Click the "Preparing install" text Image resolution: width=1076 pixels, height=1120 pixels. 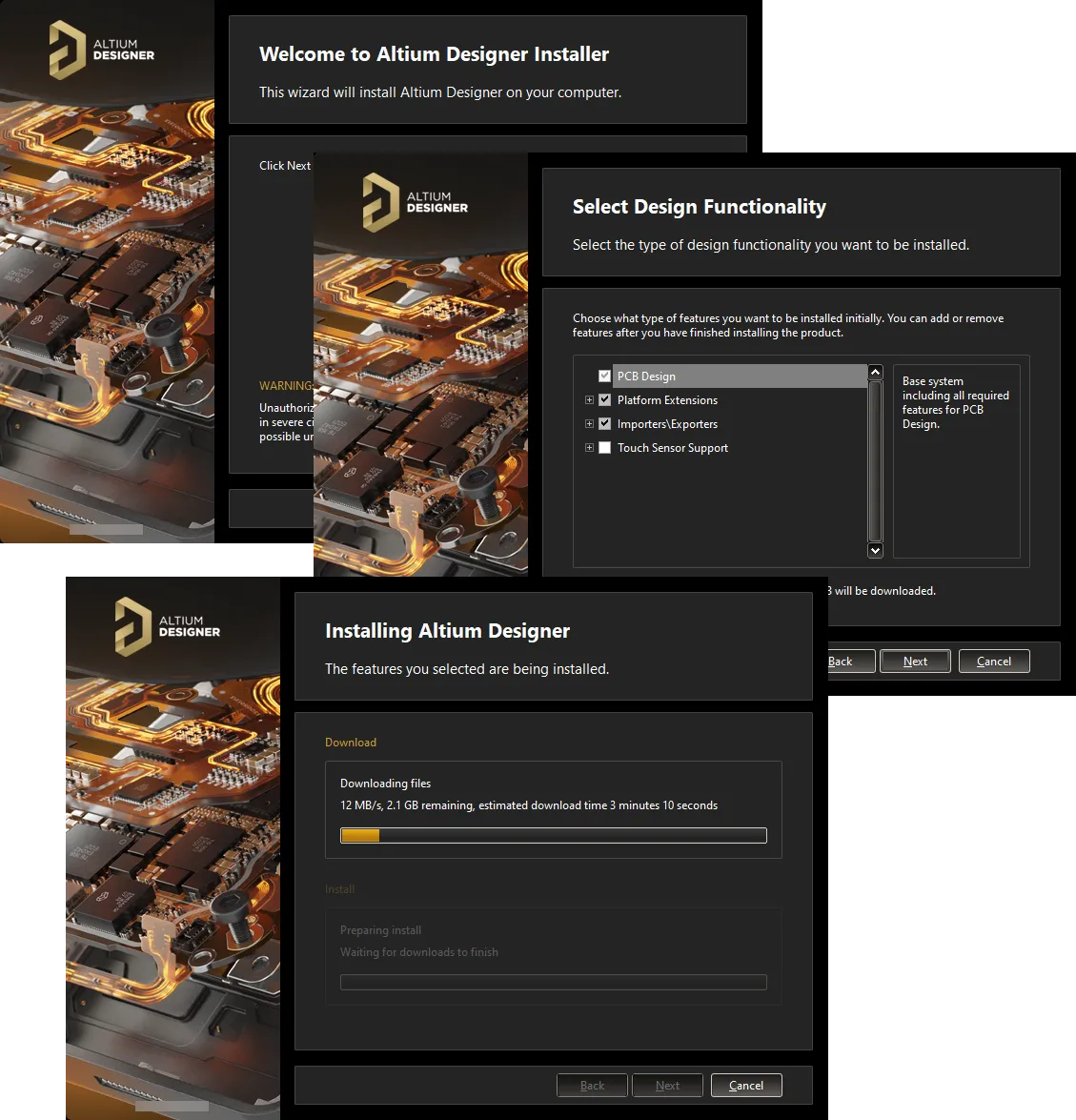pyautogui.click(x=380, y=930)
